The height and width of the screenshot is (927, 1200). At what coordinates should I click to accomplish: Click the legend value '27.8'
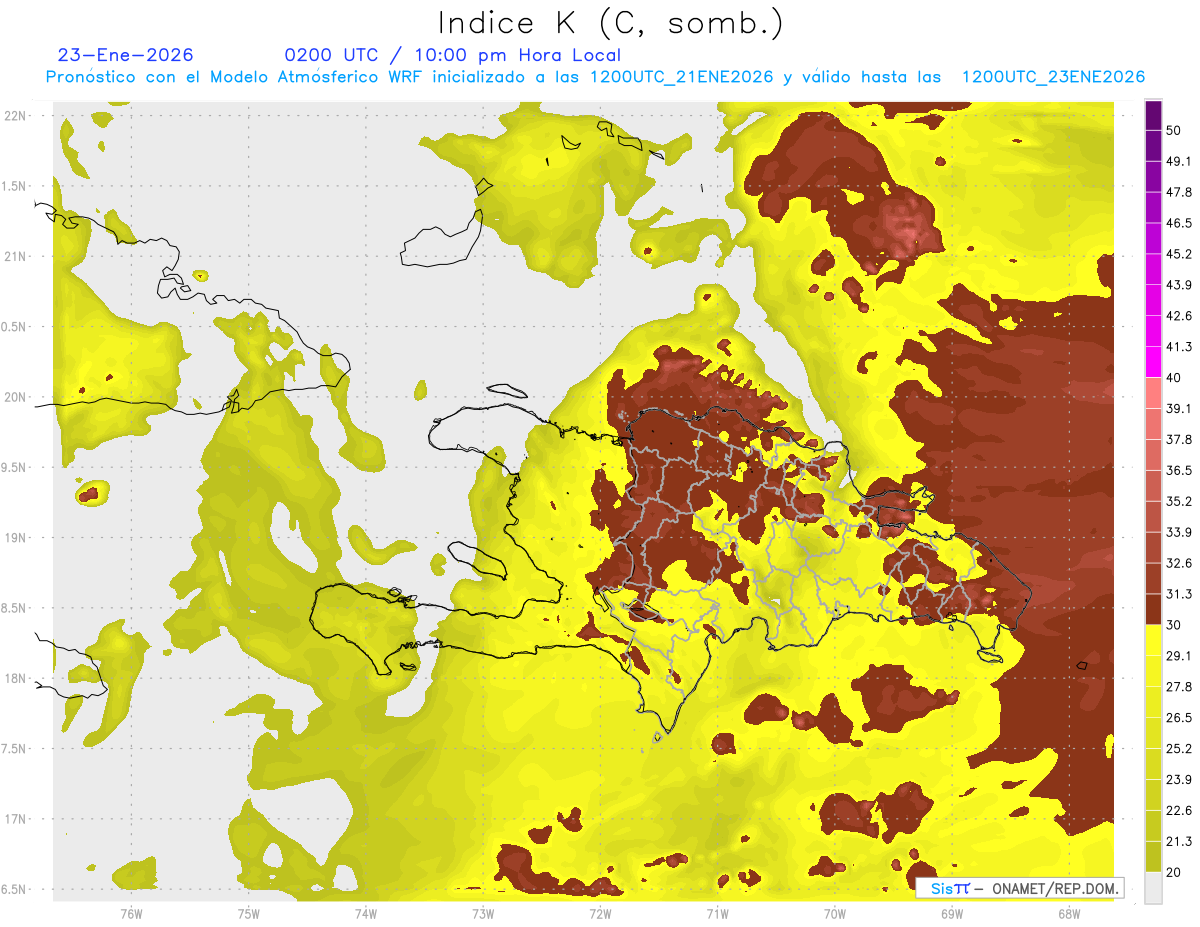[1179, 687]
